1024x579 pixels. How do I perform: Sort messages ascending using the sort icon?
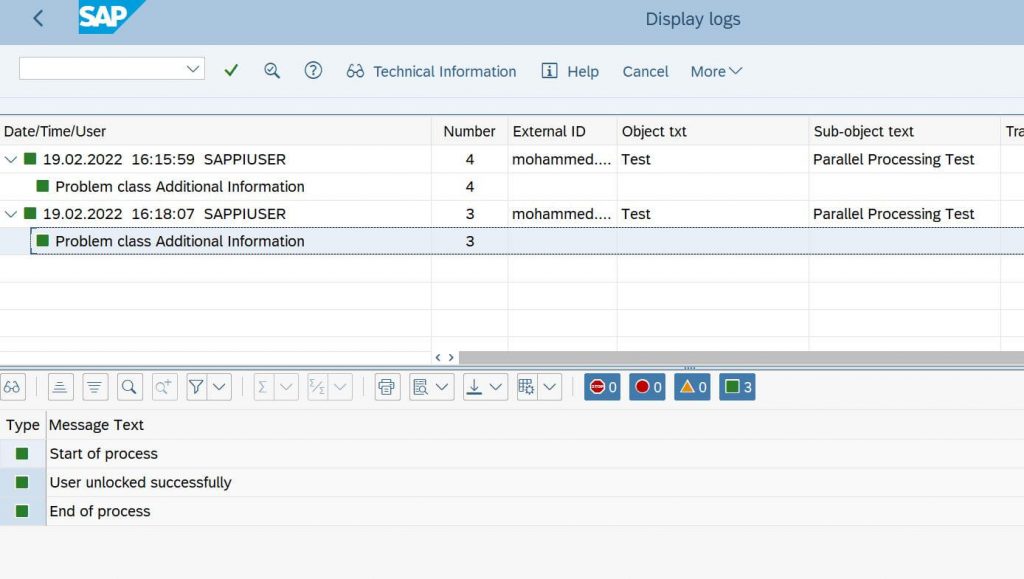coord(59,387)
